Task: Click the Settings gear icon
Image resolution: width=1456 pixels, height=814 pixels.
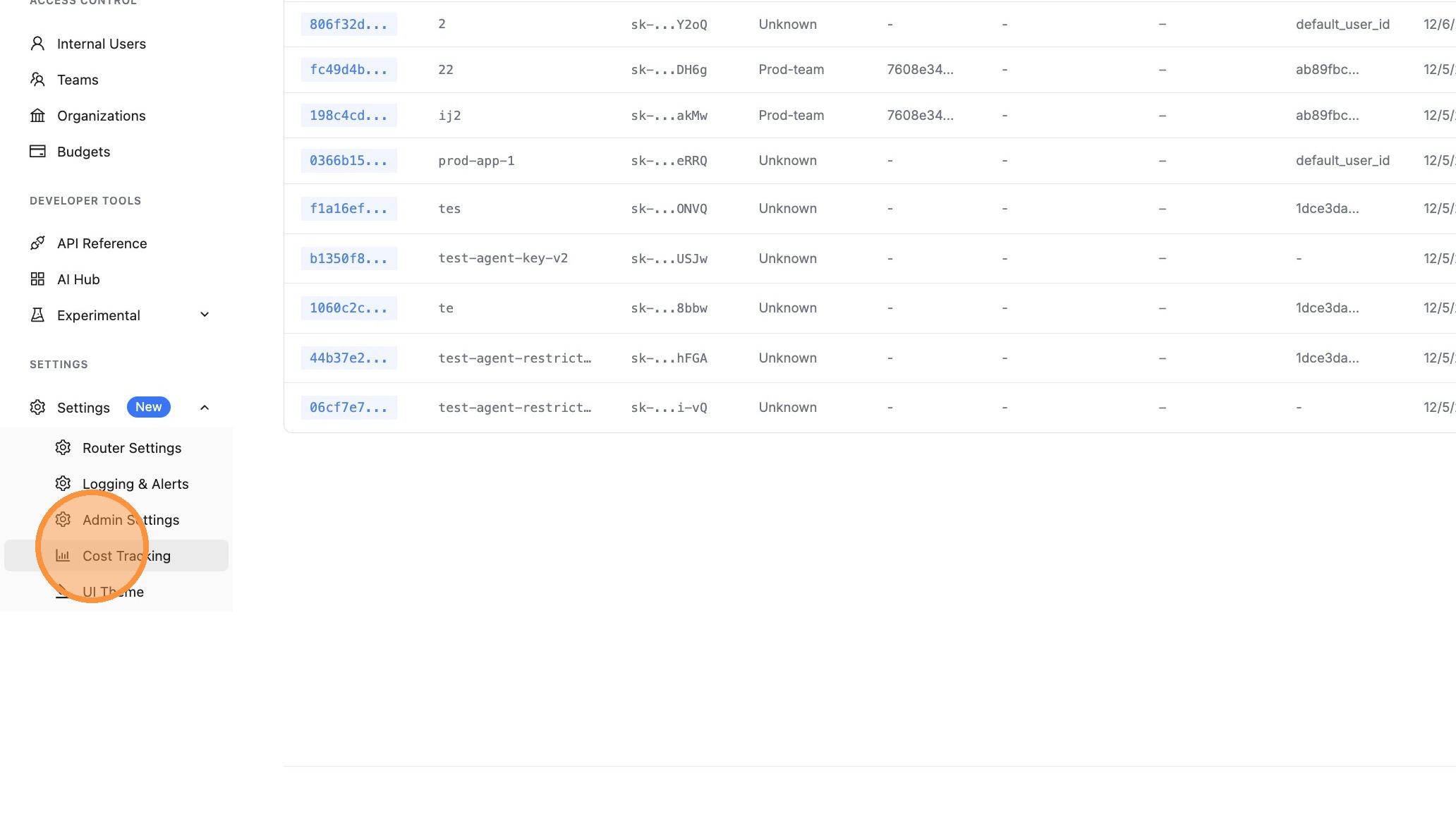Action: click(37, 407)
